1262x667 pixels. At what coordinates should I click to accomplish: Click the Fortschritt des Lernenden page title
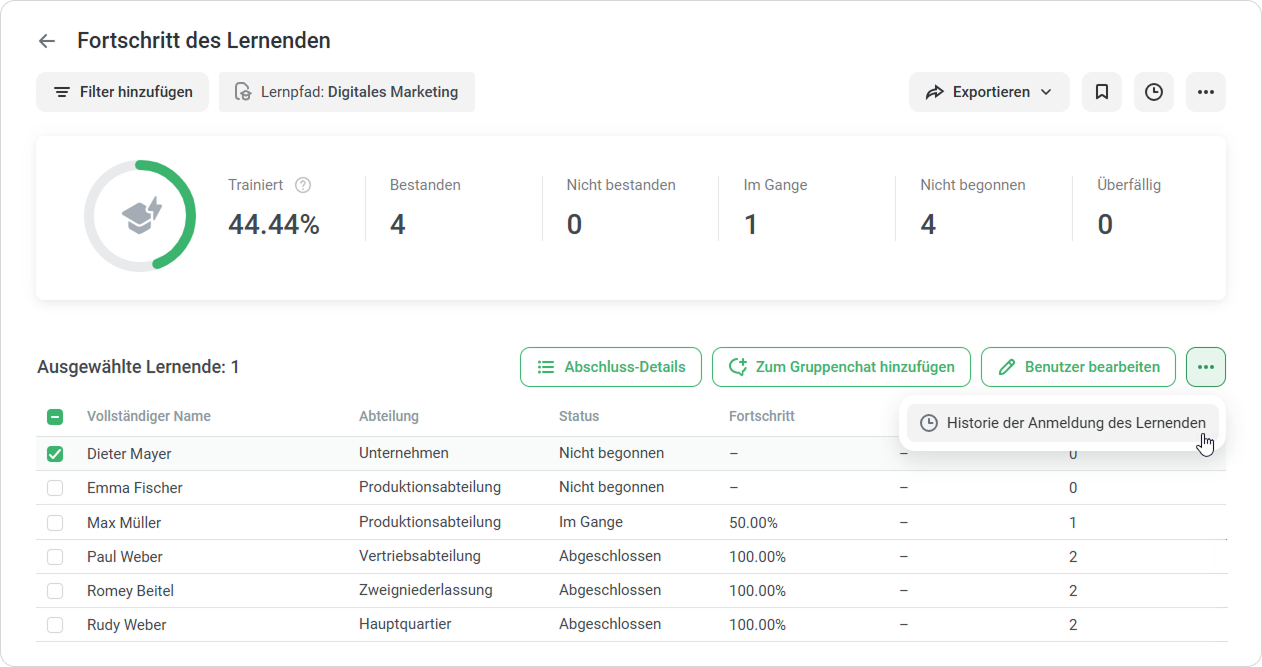coord(204,41)
